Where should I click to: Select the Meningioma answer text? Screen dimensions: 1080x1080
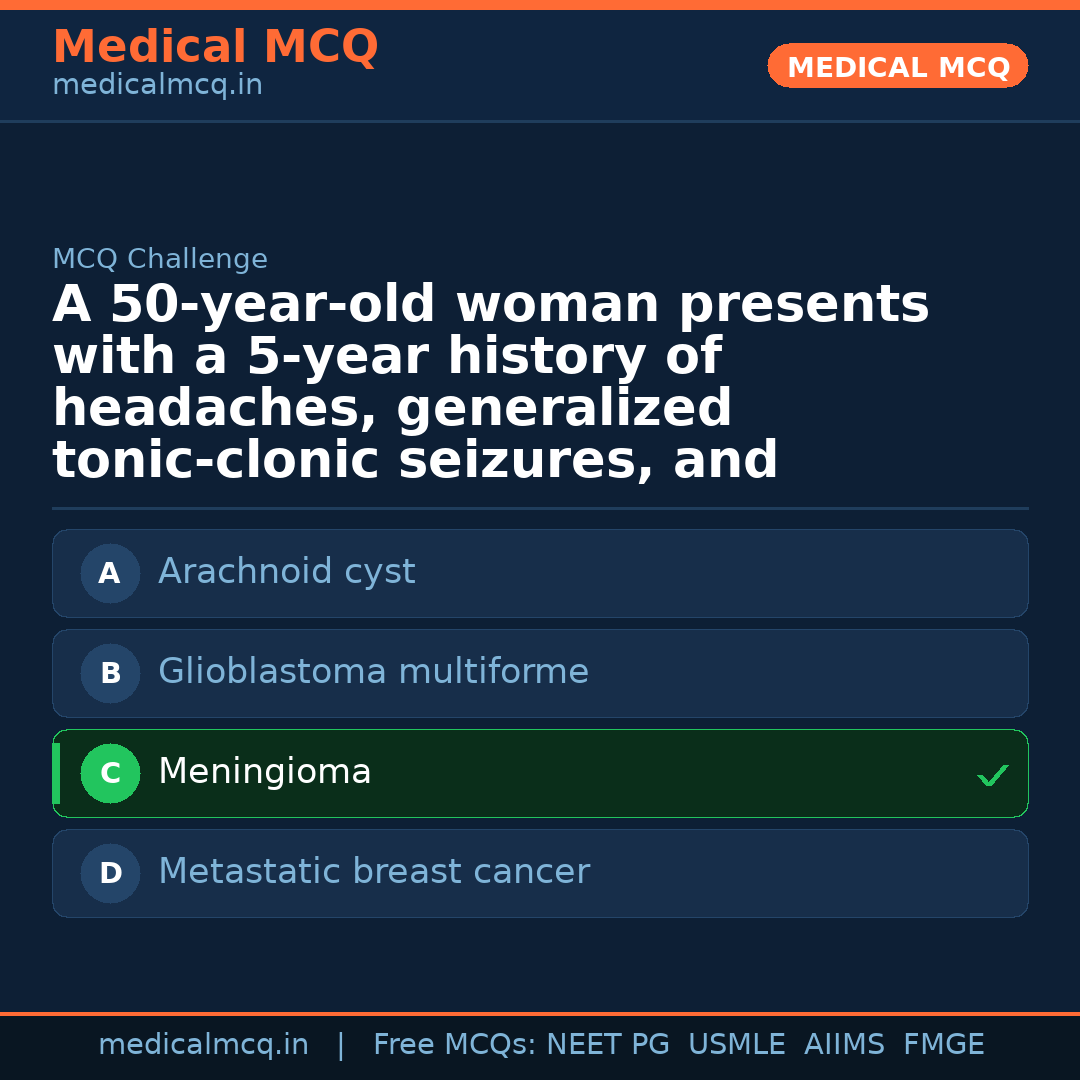265,772
